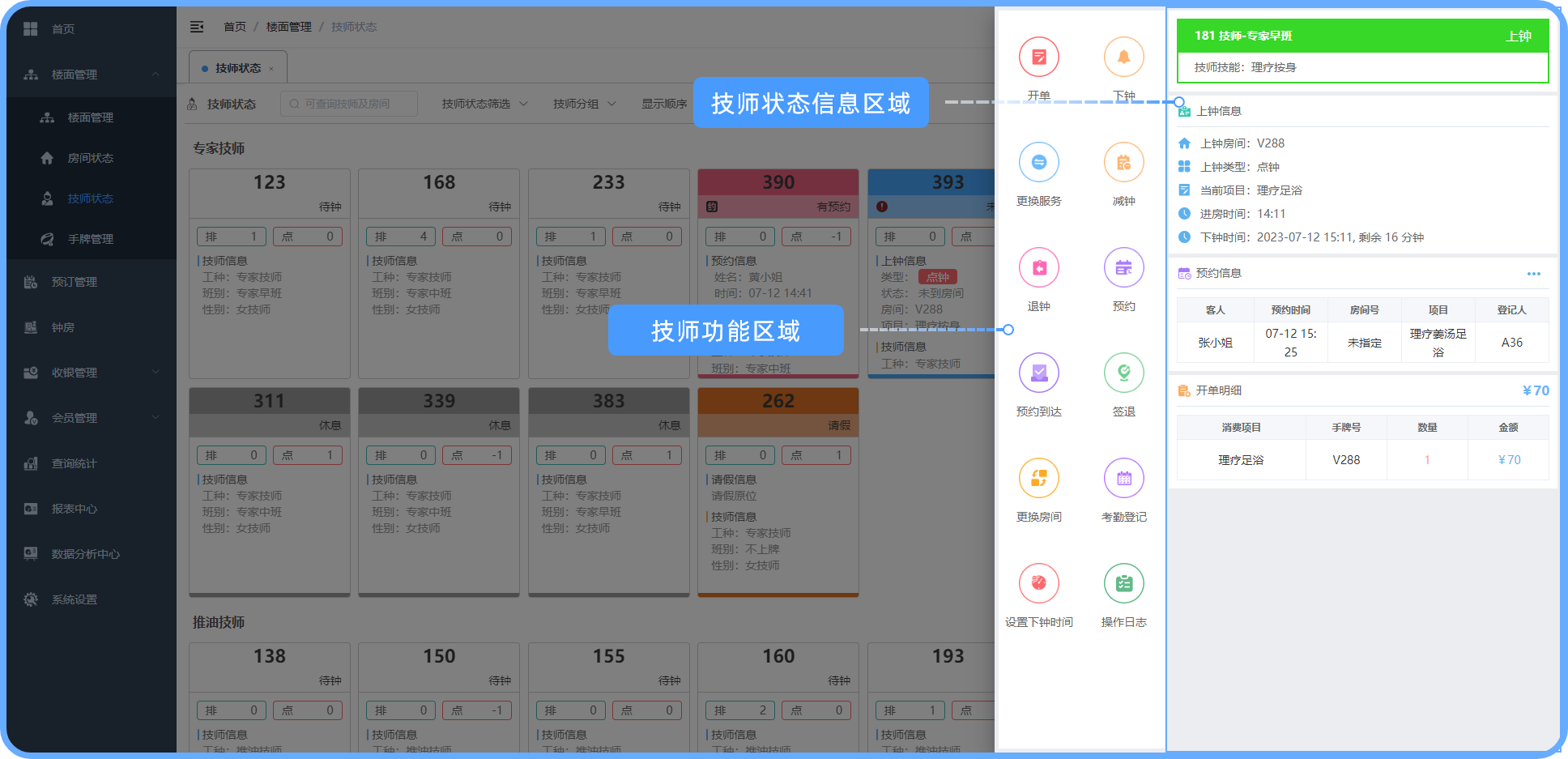Viewport: 1568px width, 759px height.
Task: Click the 系统设置 gear icon
Action: coord(31,599)
